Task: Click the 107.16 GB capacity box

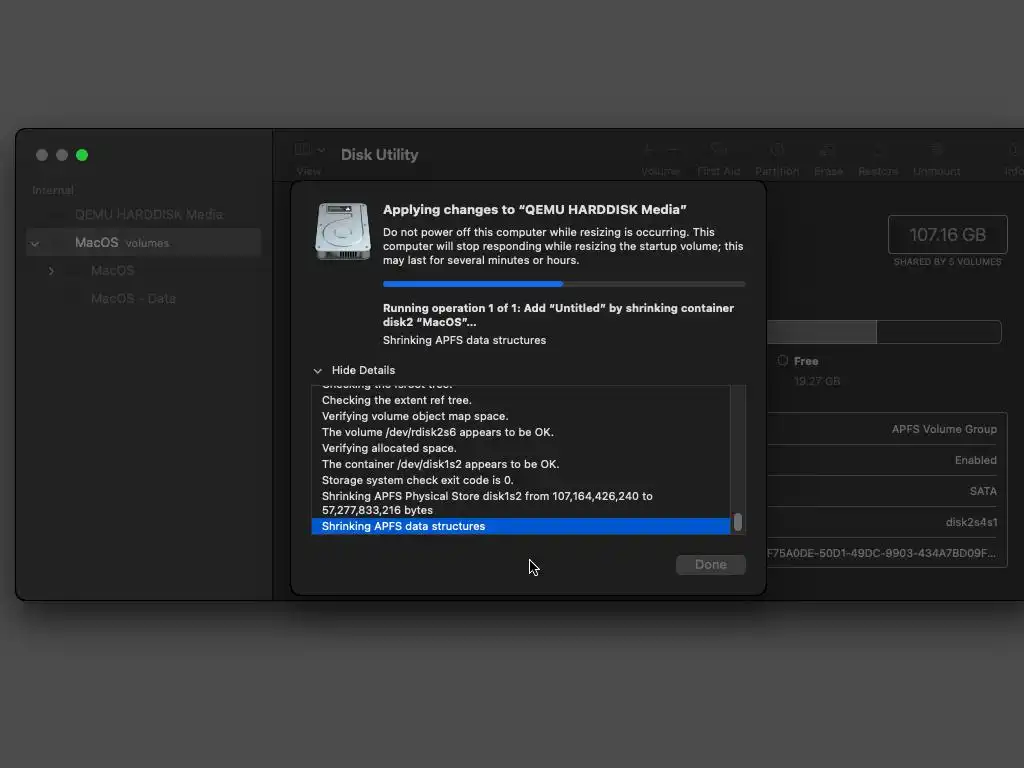Action: (x=947, y=234)
